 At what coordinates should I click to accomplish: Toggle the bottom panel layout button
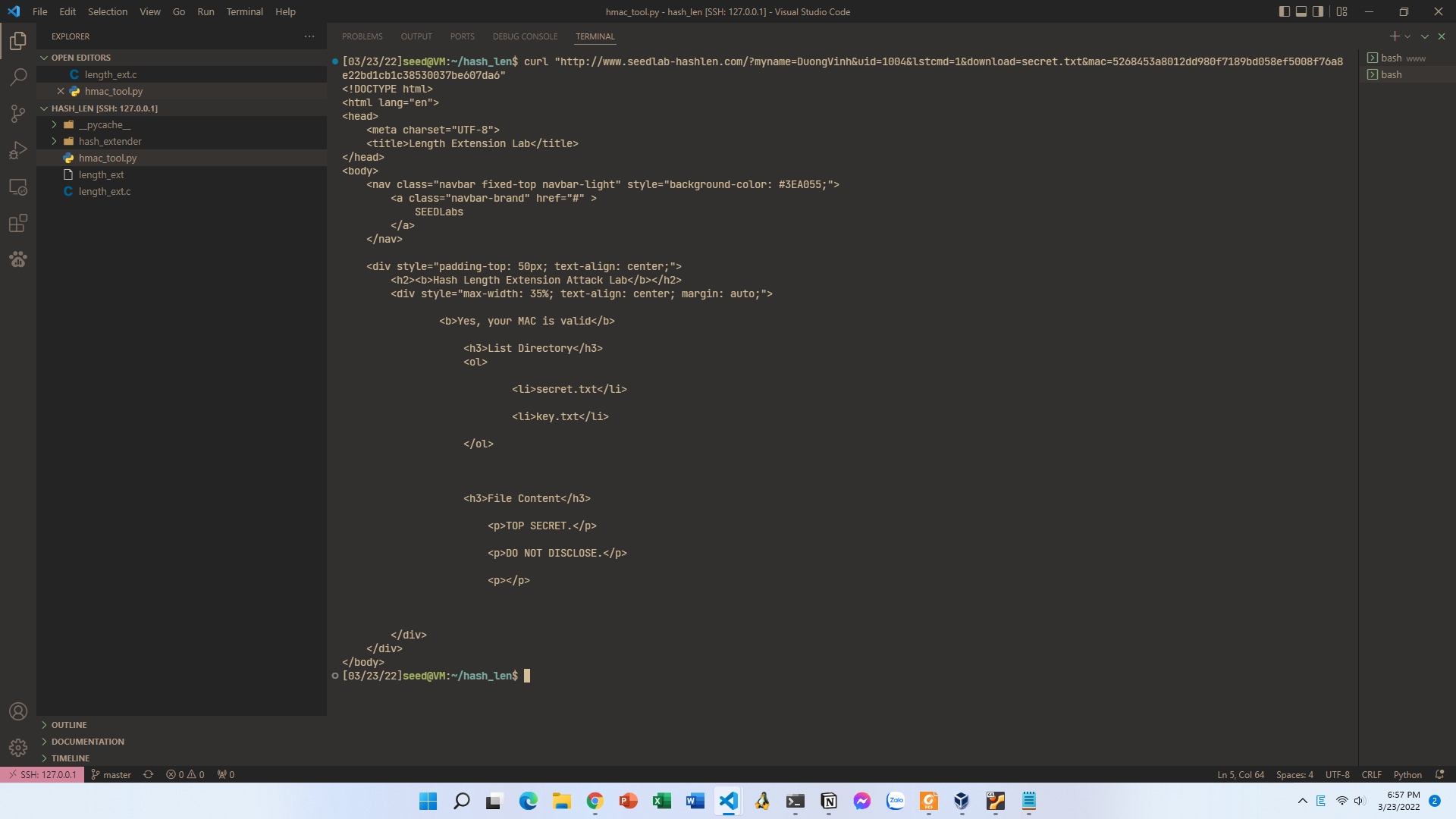pyautogui.click(x=1301, y=11)
